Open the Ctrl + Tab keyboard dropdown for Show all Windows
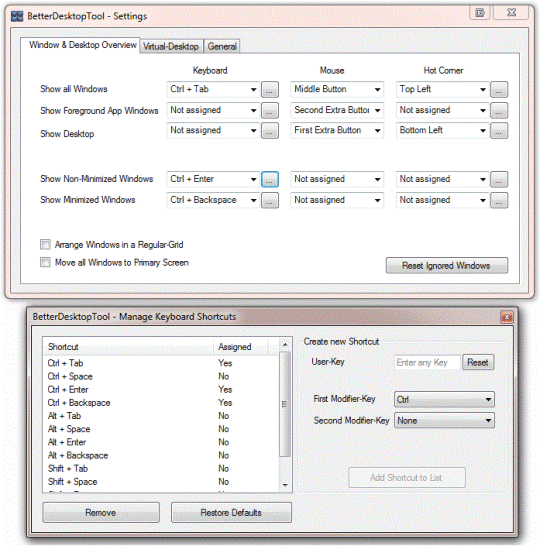Screen dimensions: 540x546 coord(213,89)
